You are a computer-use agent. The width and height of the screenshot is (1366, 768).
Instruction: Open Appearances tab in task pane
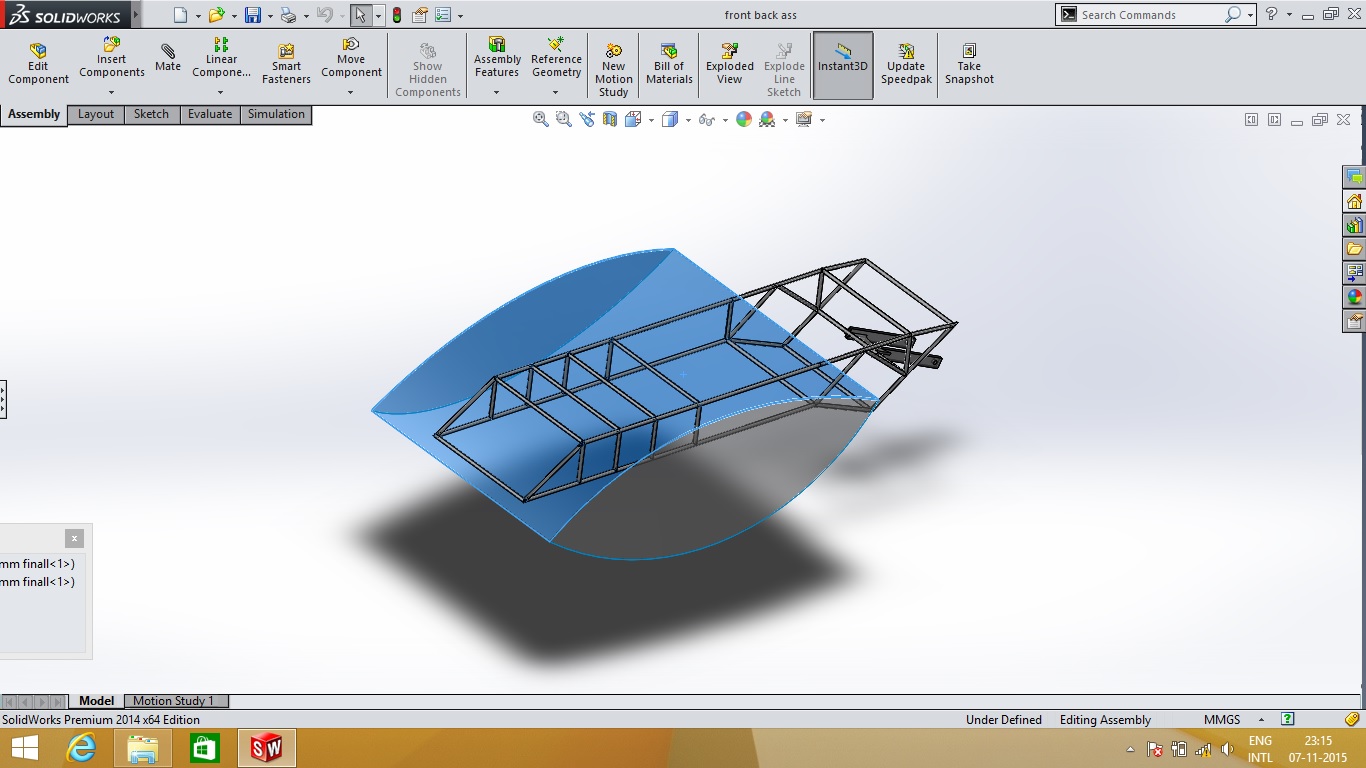click(1355, 297)
